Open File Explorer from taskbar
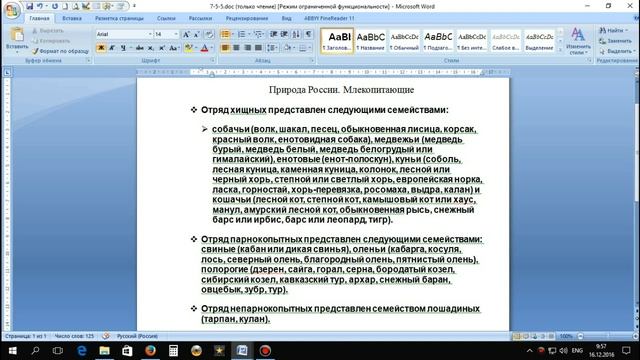 [104, 350]
